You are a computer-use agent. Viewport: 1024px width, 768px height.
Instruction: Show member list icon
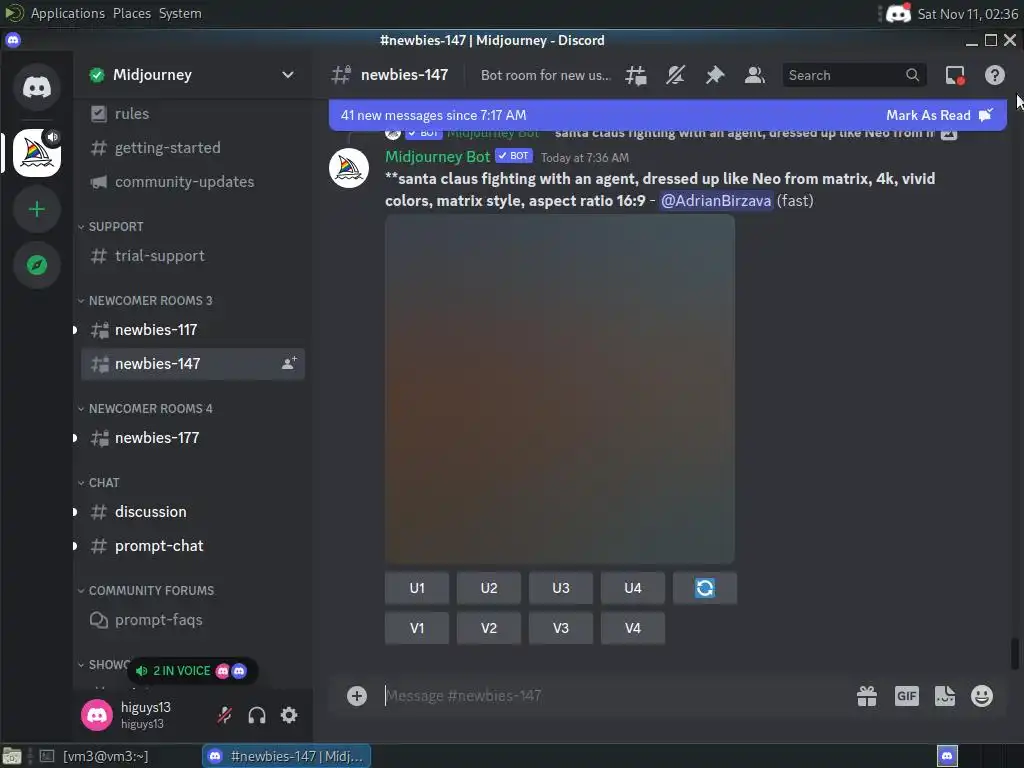pyautogui.click(x=755, y=75)
